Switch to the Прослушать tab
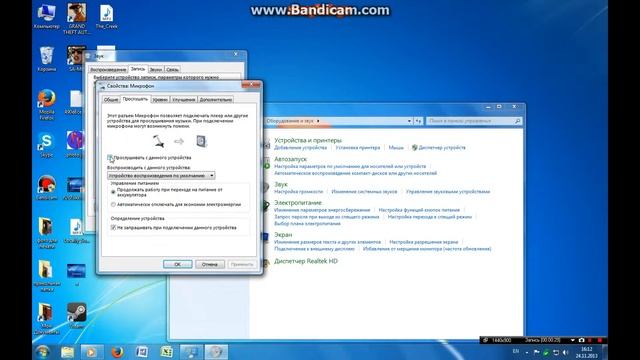640x360 pixels. (135, 99)
